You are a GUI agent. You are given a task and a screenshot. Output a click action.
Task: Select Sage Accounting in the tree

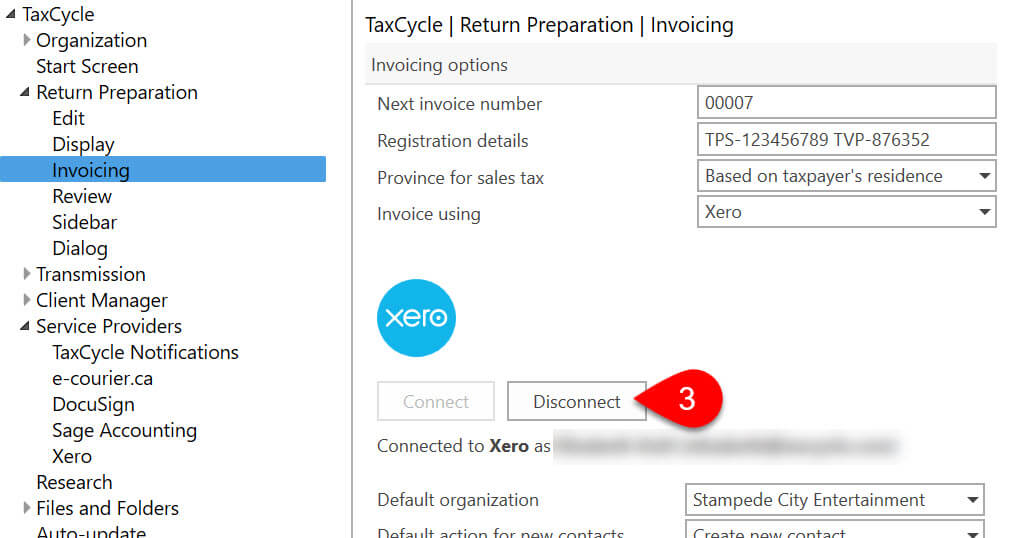(124, 431)
